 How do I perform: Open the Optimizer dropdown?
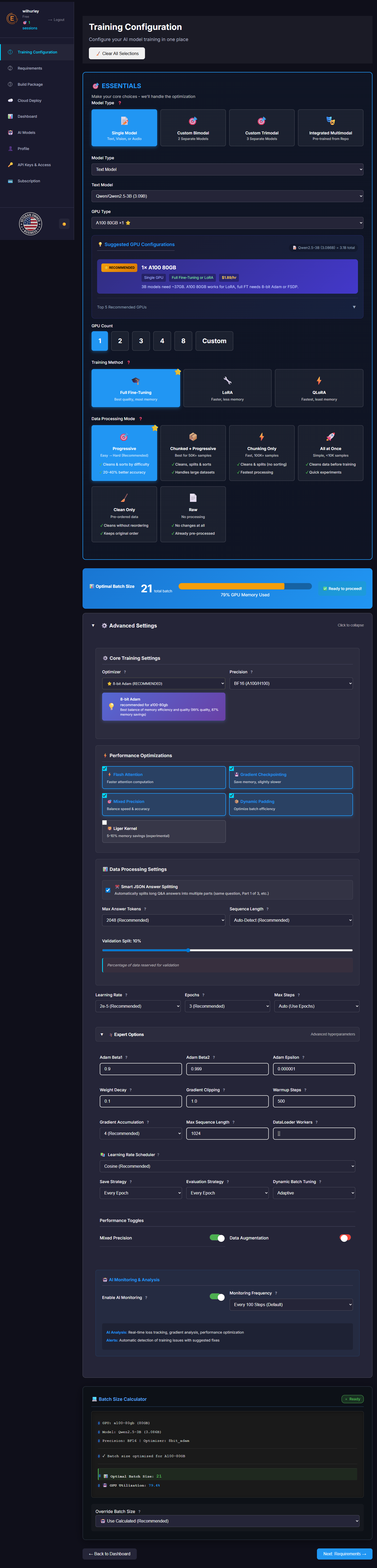[x=163, y=684]
